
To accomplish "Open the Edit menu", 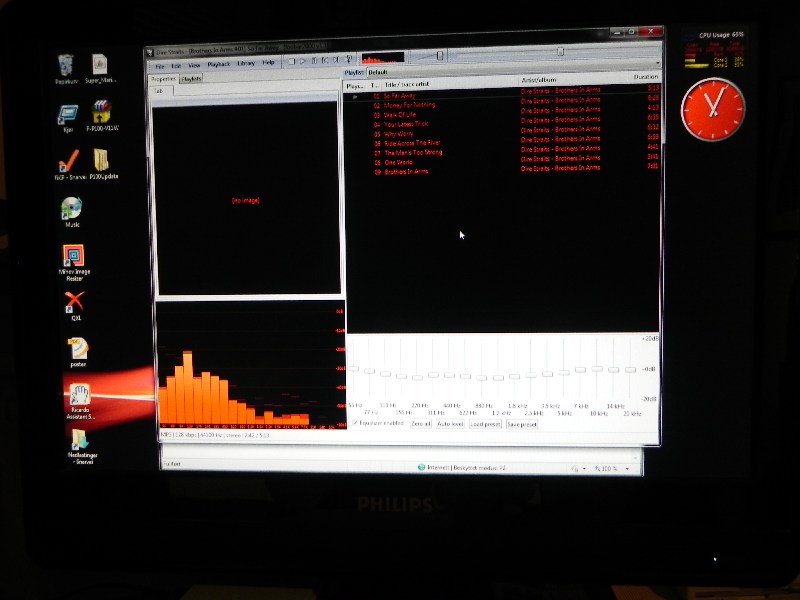I will (176, 66).
